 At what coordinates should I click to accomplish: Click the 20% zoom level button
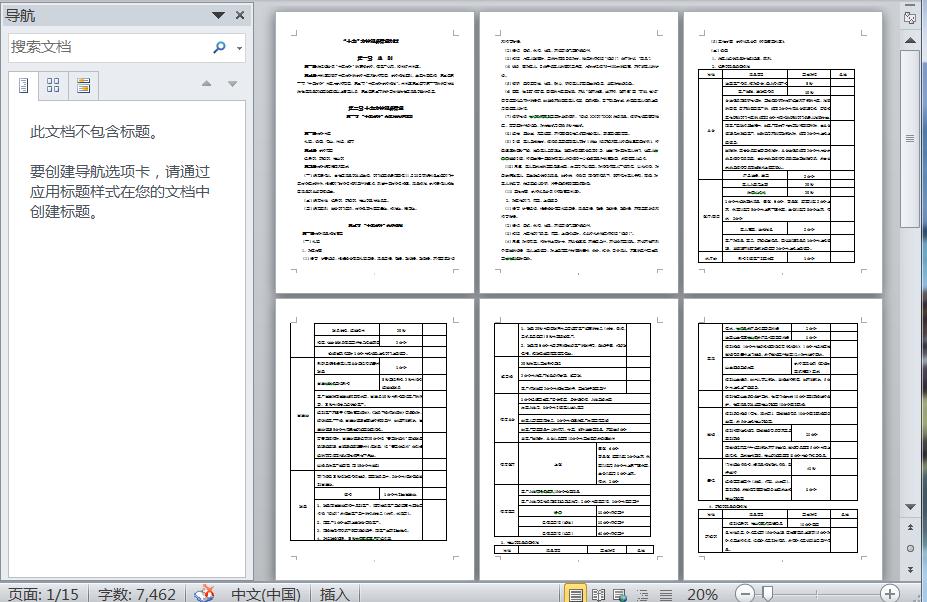(702, 594)
